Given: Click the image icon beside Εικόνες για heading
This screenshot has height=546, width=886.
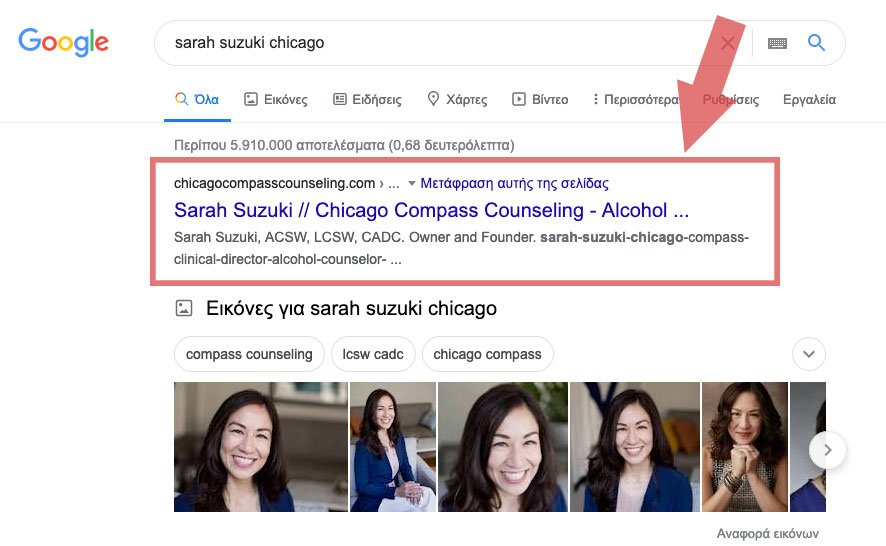Looking at the screenshot, I should pyautogui.click(x=184, y=308).
